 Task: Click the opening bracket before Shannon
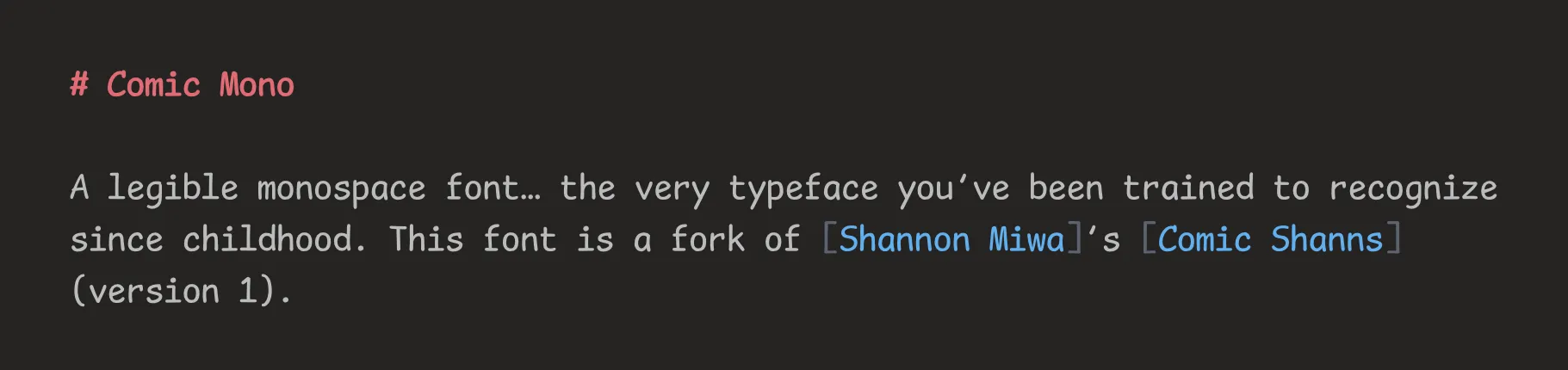click(x=829, y=239)
